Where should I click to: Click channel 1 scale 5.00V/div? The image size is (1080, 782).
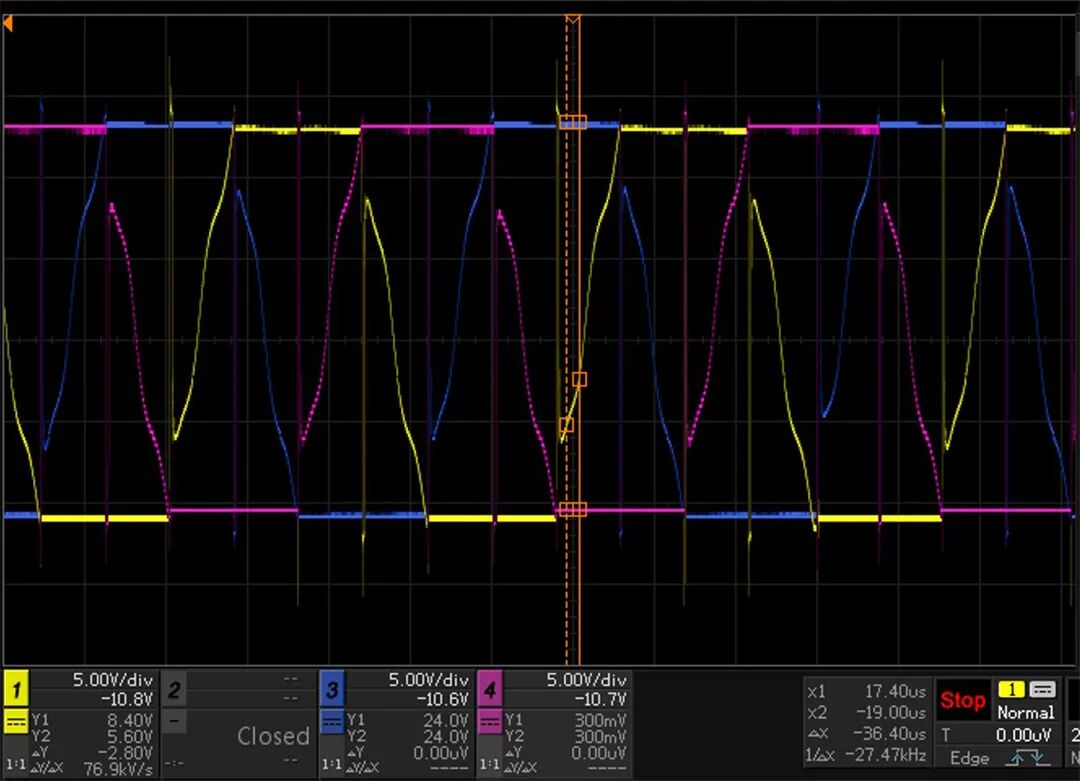pos(113,680)
